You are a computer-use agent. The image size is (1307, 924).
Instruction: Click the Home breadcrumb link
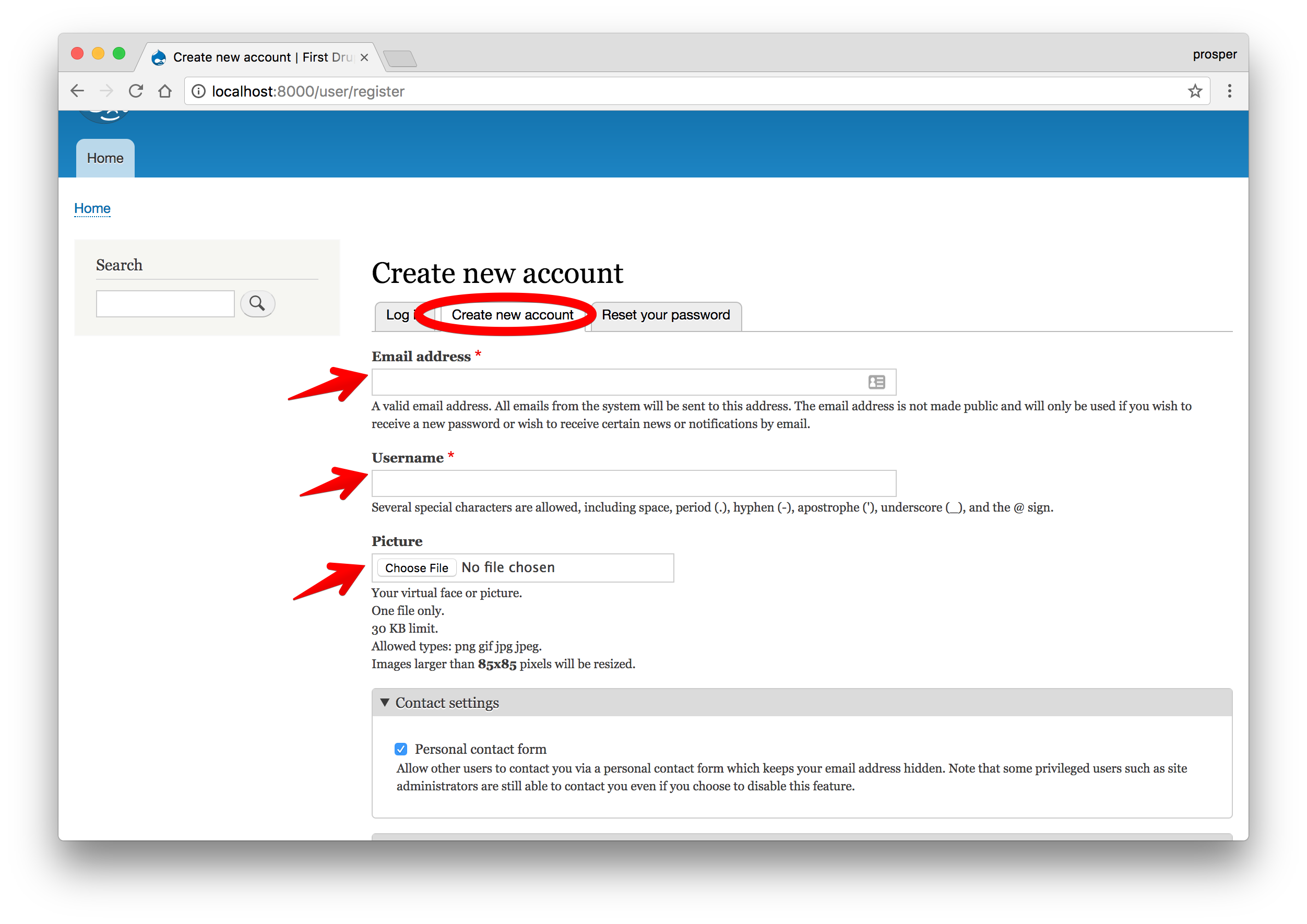click(92, 207)
